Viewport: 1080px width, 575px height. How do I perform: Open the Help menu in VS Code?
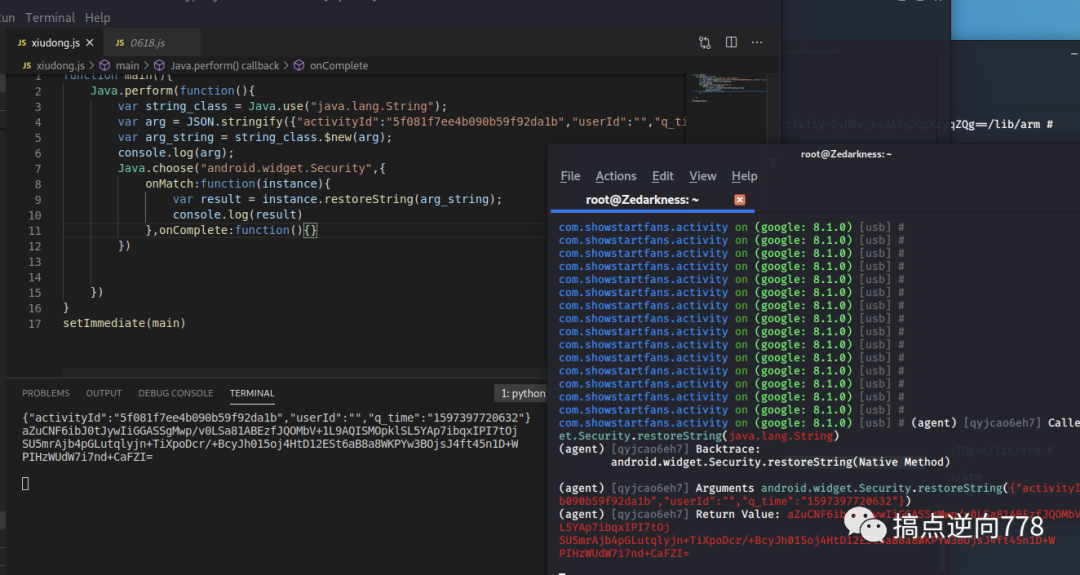[x=97, y=17]
